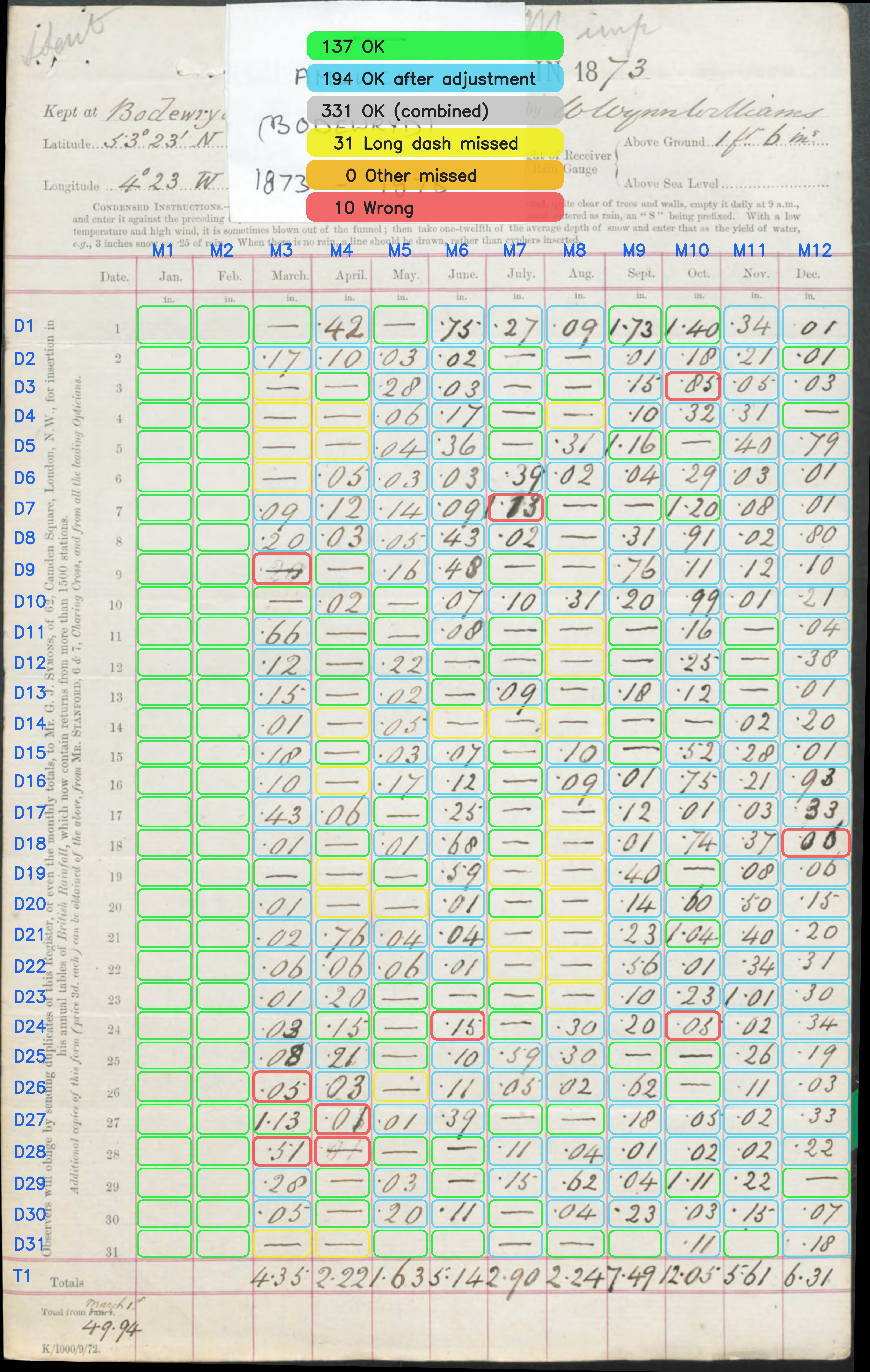The image size is (870, 1372).
Task: Select the blue "194 OK after adjustment" legend bar
Action: coord(435,79)
